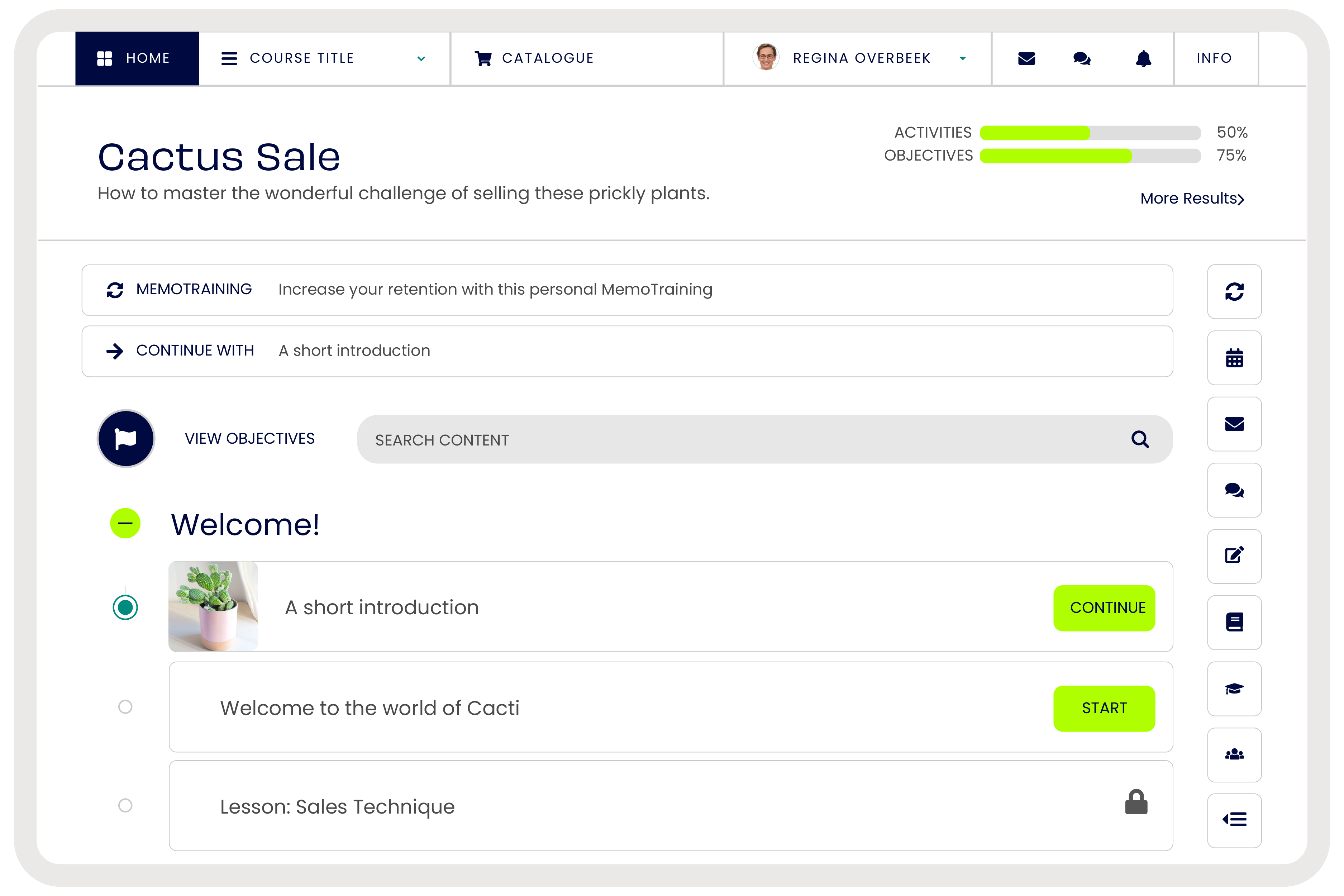Click the book icon in right sidebar
This screenshot has width=1344, height=896.
coord(1234,622)
